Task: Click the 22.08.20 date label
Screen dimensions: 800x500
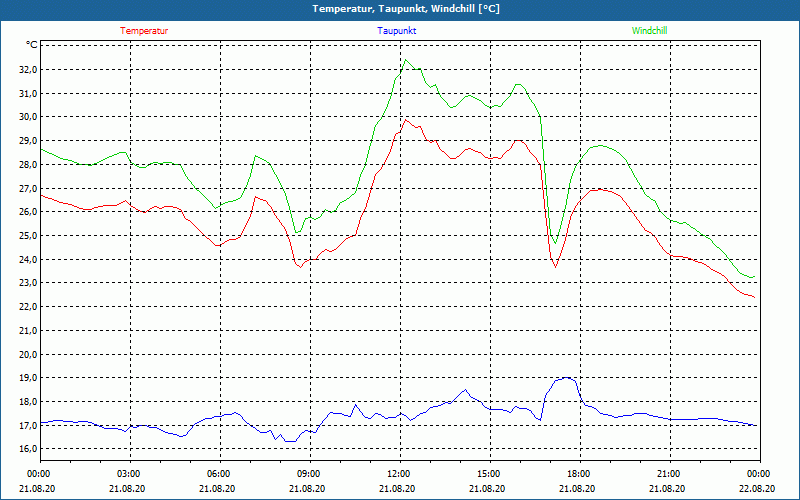Action: click(x=757, y=488)
